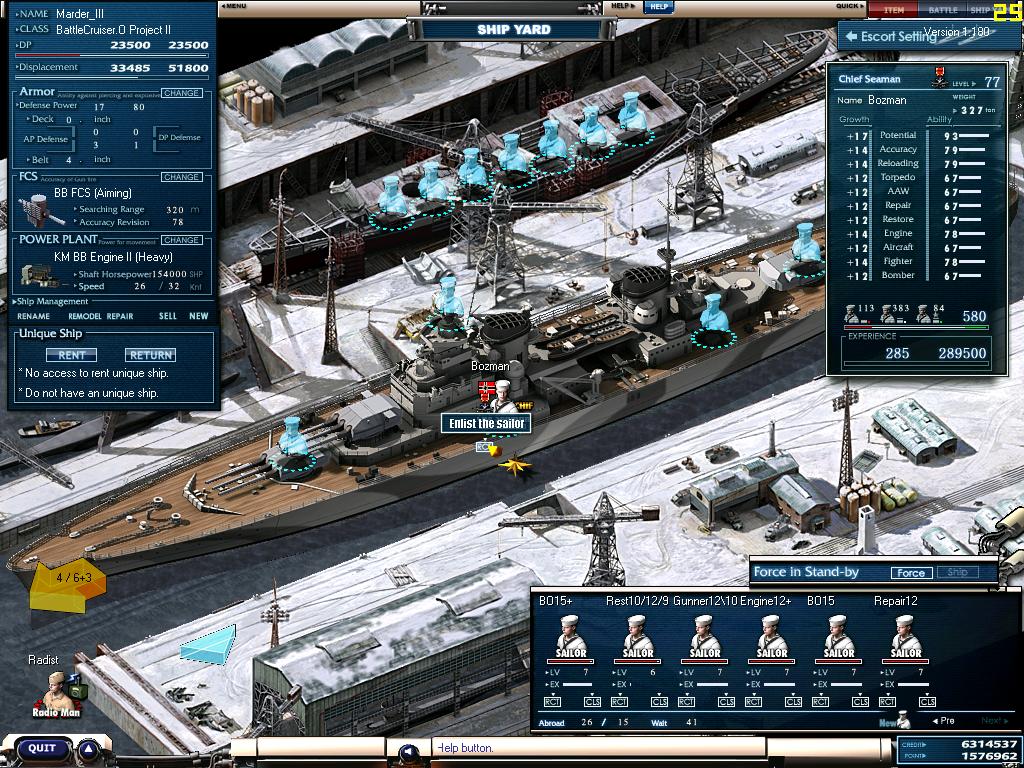Change the FCS equipment
This screenshot has height=768, width=1024.
point(182,177)
